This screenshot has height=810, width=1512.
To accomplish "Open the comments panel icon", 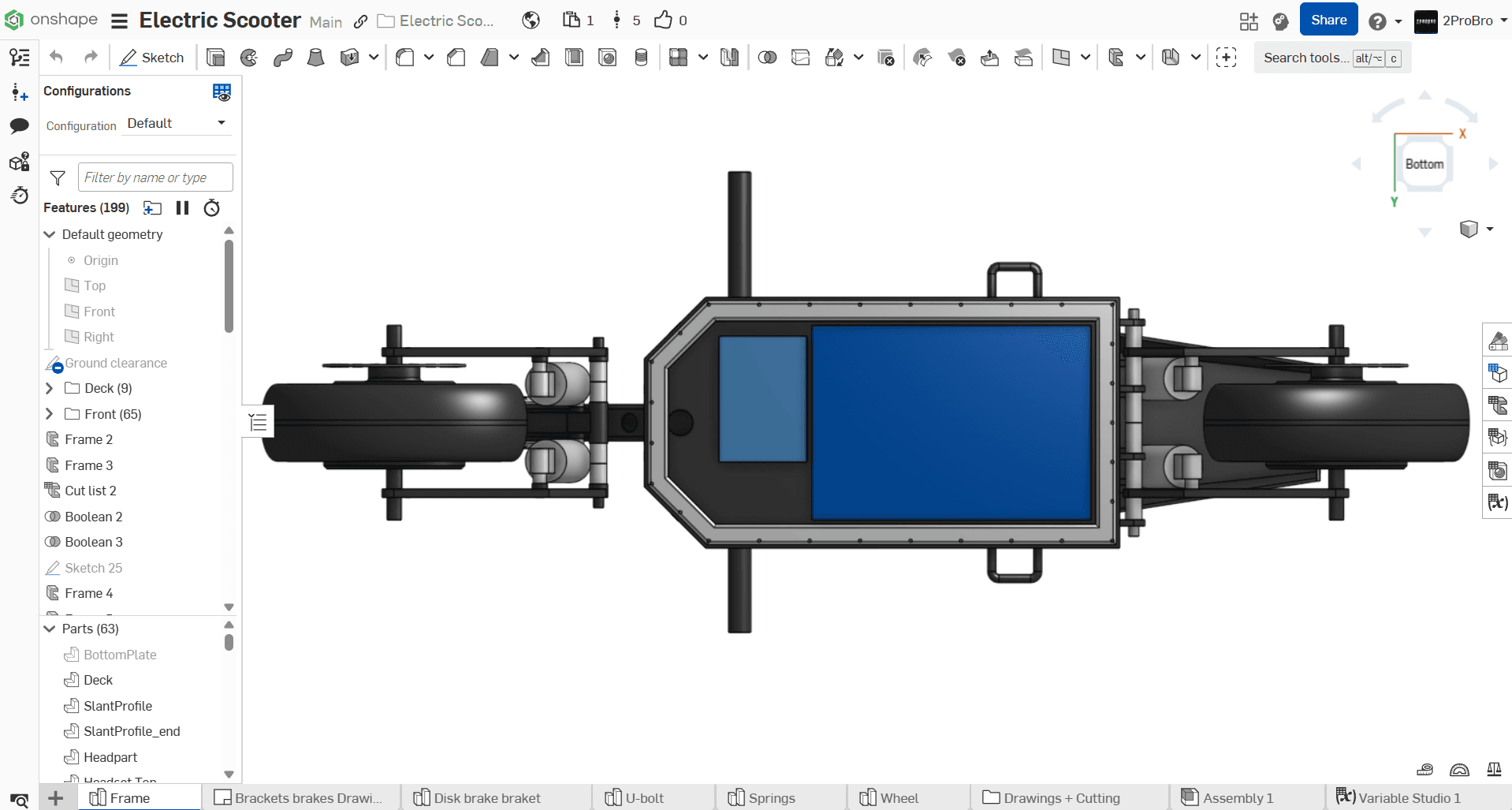I will [x=20, y=126].
